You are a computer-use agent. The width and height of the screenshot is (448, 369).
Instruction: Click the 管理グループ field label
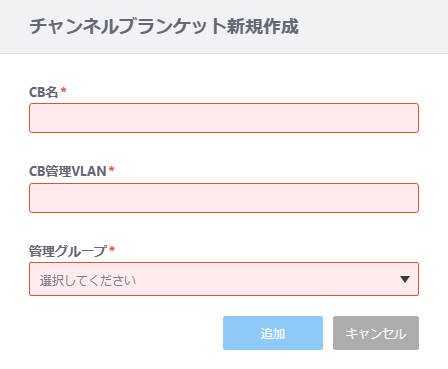68,251
